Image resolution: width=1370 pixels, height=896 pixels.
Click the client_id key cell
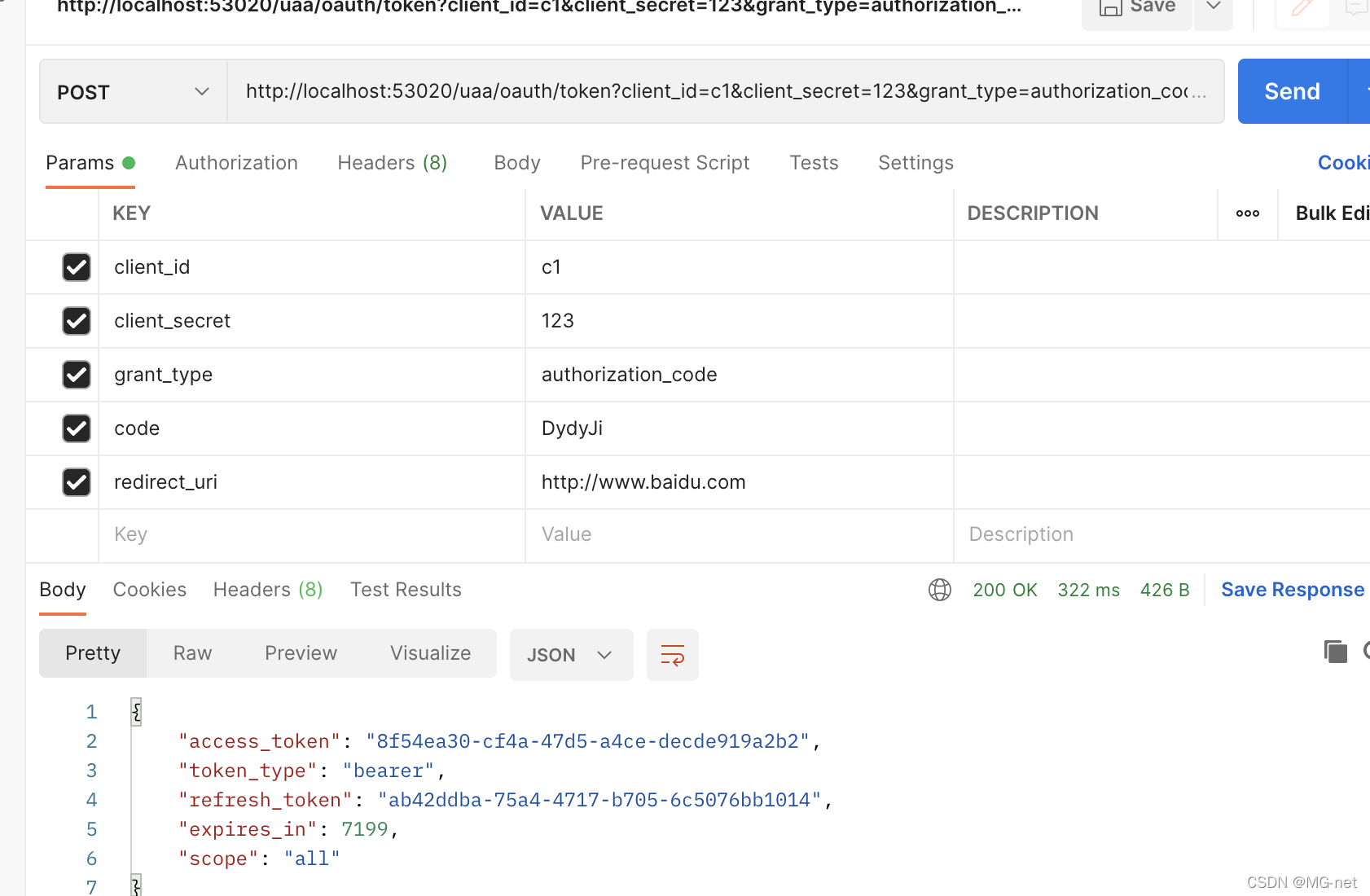(312, 267)
